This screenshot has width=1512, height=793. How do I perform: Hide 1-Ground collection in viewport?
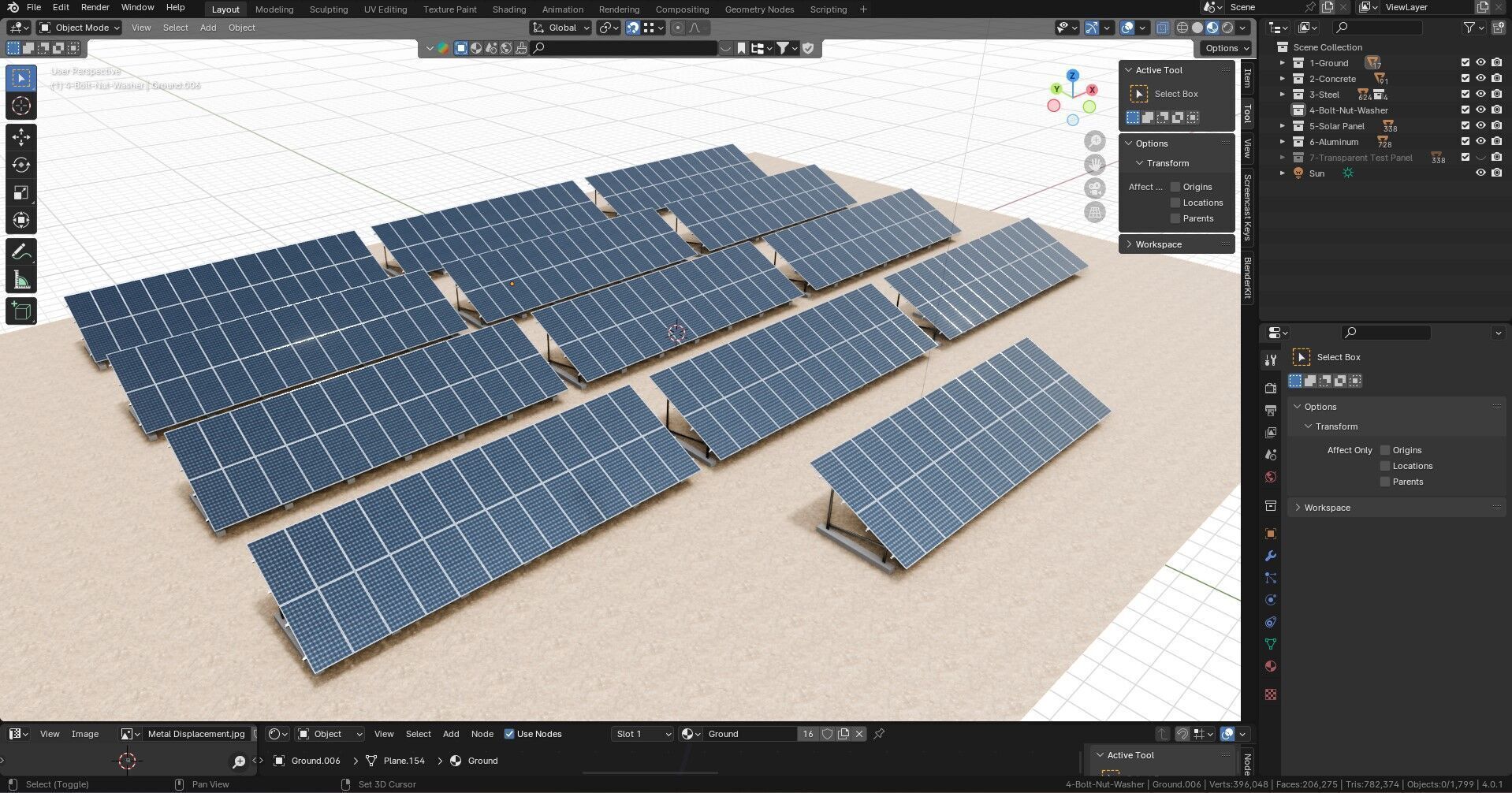(x=1480, y=63)
